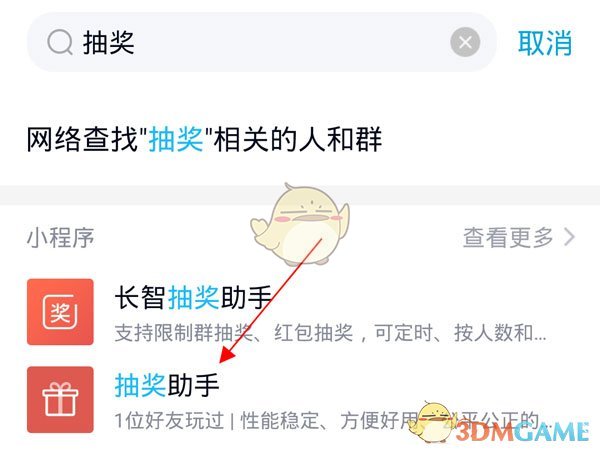This screenshot has width=600, height=450.
Task: Click the 3DMGAME watermark logo
Action: pos(522,432)
